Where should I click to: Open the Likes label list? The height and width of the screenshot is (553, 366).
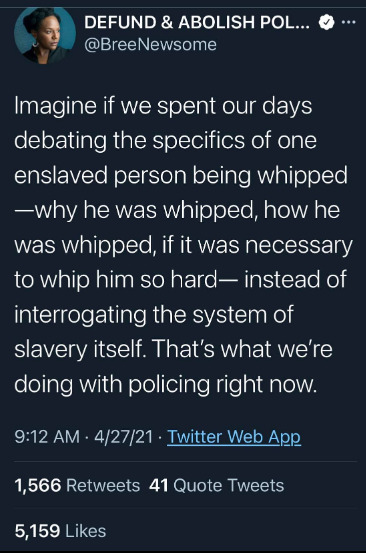[x=86, y=531]
